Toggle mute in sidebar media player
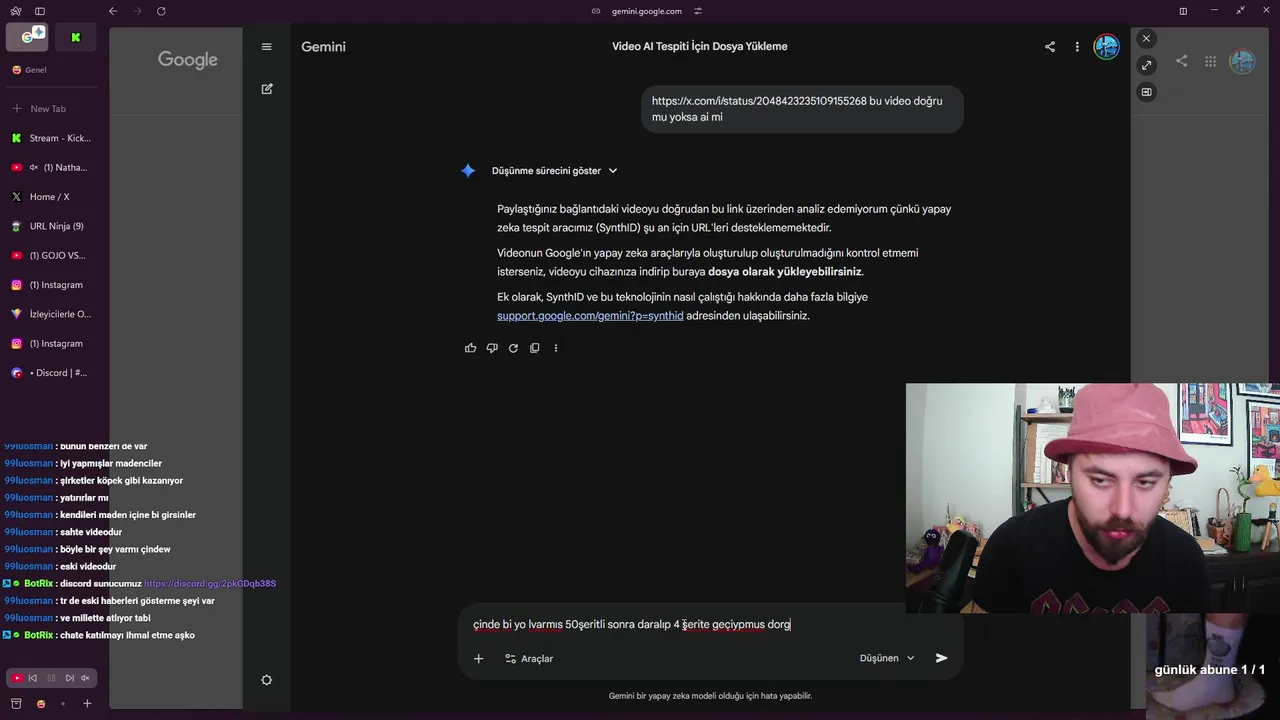Screen dimensions: 1280x720 (x=86, y=678)
